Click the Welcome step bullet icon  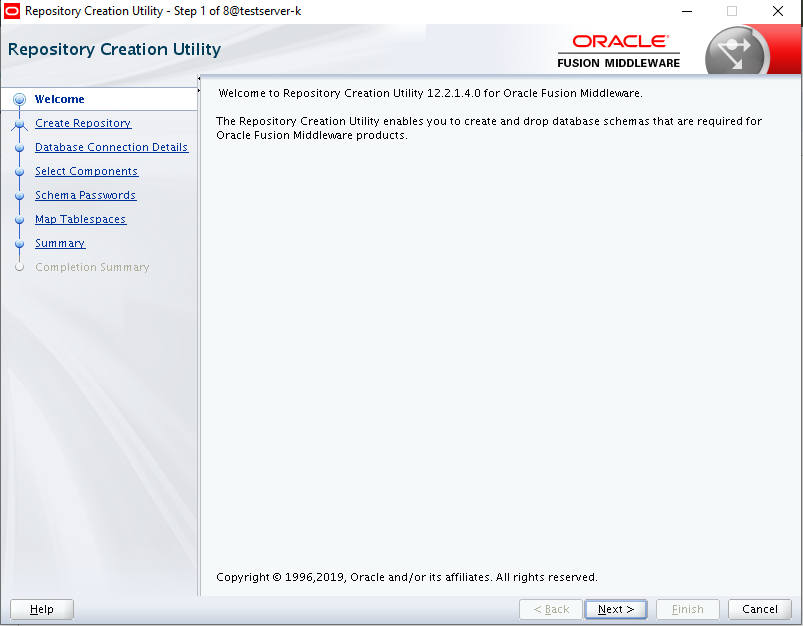pos(19,99)
